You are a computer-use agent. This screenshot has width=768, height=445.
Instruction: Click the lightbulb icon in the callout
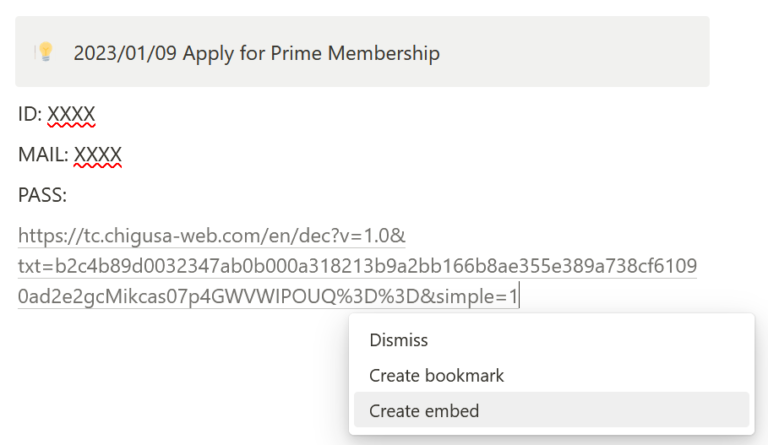pyautogui.click(x=44, y=52)
